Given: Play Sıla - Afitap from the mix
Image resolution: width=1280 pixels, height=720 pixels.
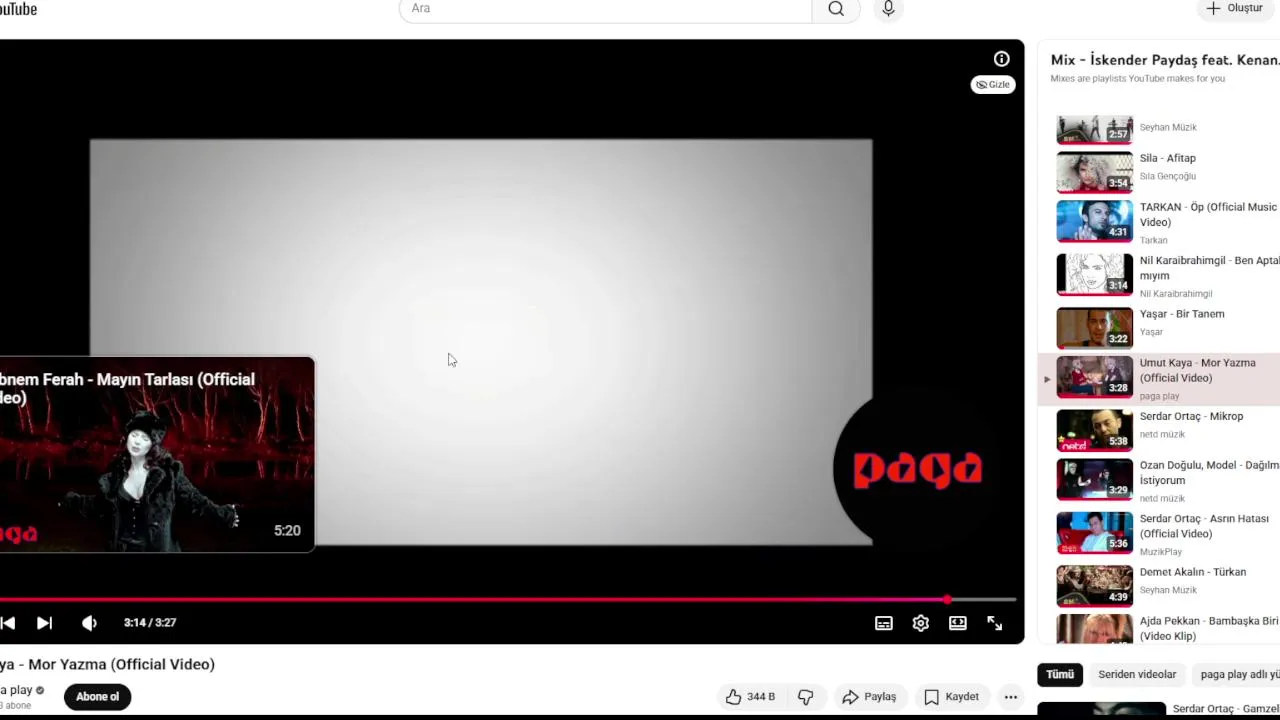Looking at the screenshot, I should click(x=1168, y=158).
